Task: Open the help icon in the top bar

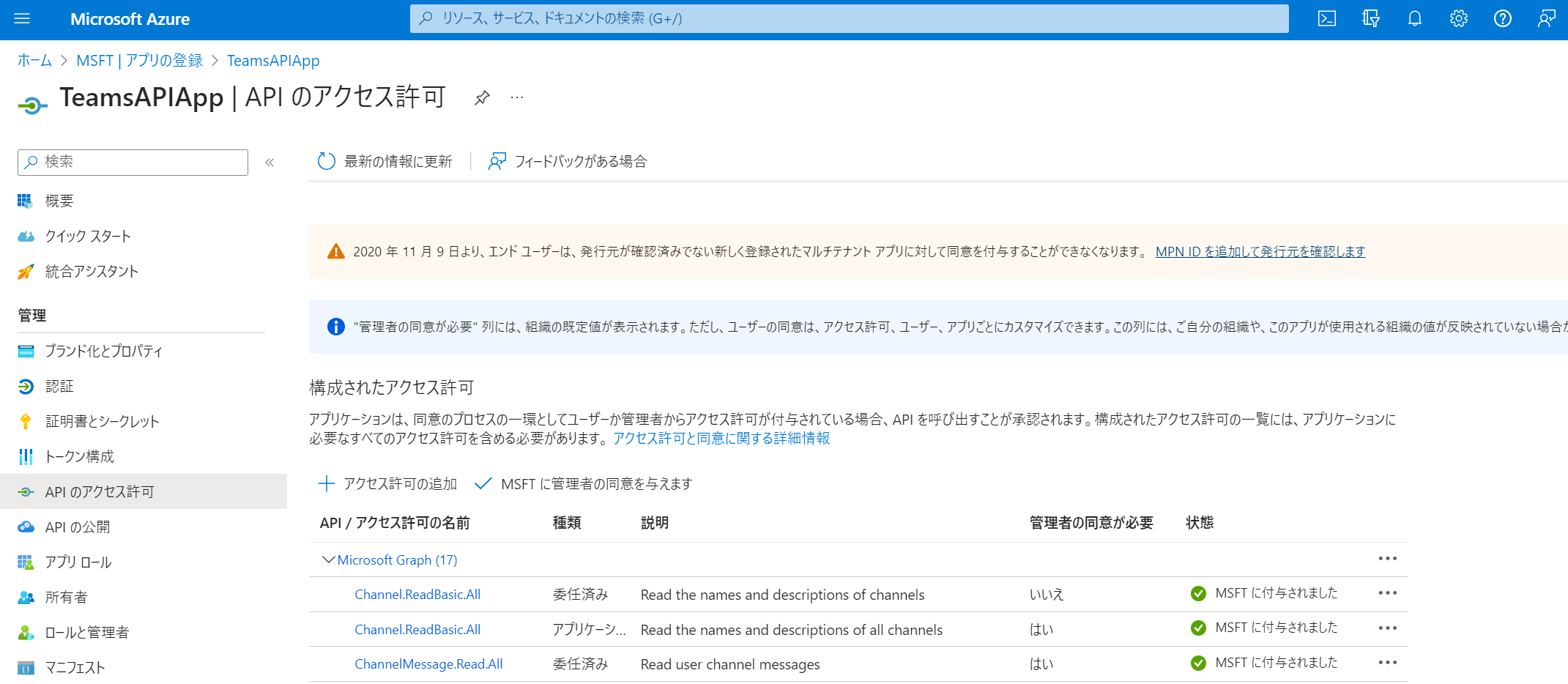Action: tap(1503, 19)
